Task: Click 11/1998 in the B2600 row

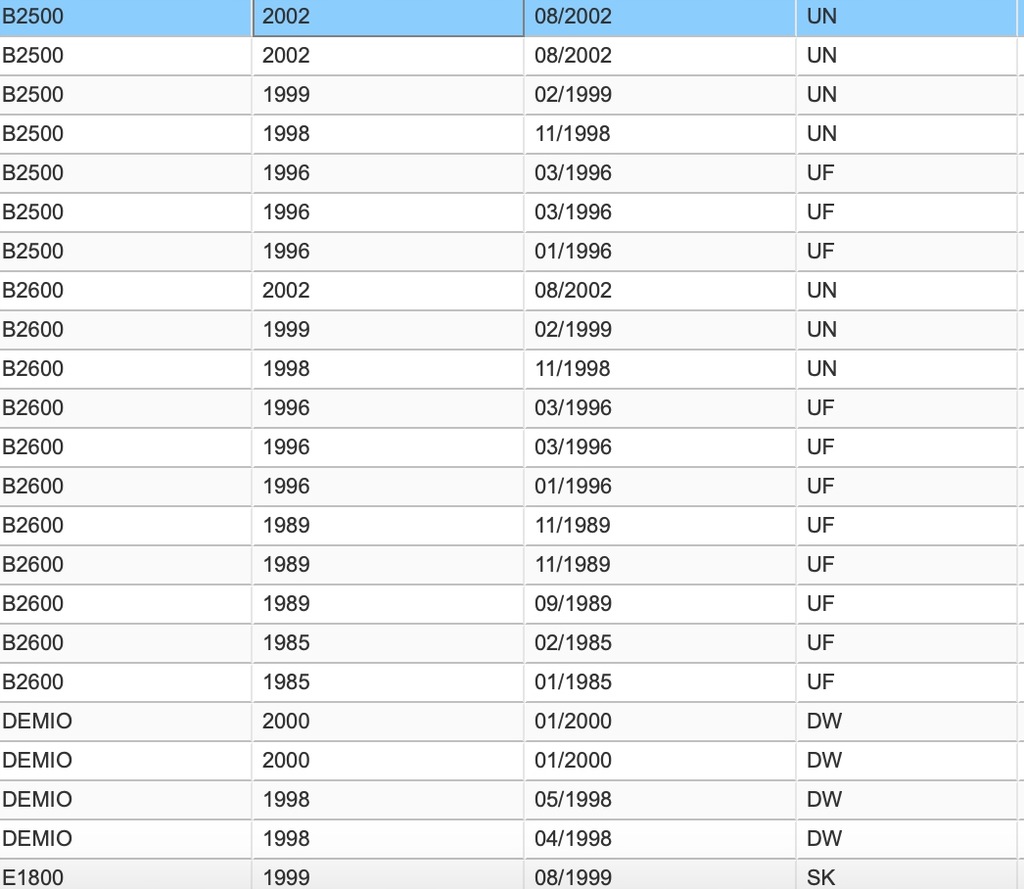Action: [x=660, y=369]
